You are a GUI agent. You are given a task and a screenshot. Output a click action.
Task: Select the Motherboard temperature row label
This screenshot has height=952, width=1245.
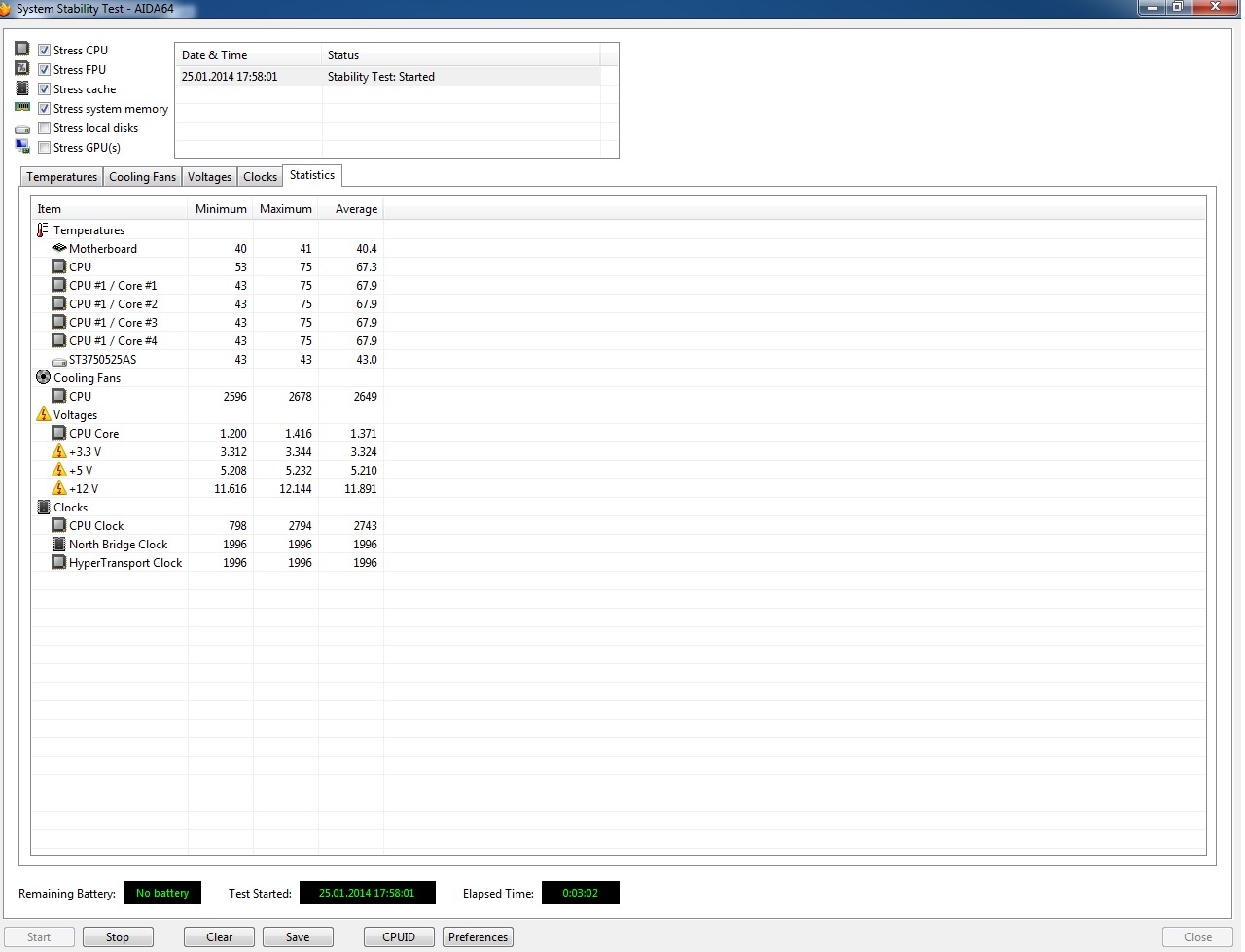pyautogui.click(x=103, y=249)
